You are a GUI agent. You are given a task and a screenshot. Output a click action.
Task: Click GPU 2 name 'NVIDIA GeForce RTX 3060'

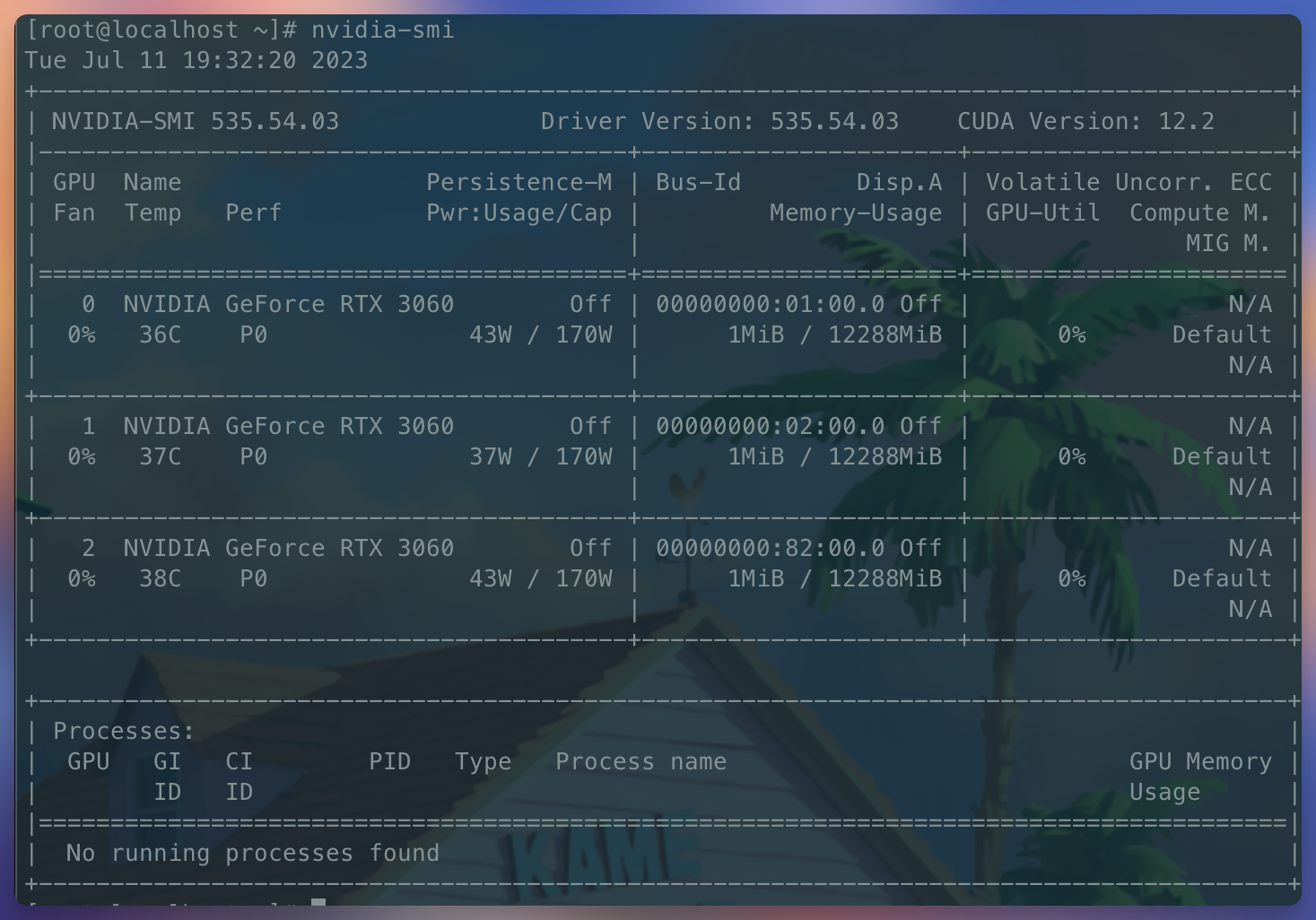(289, 548)
